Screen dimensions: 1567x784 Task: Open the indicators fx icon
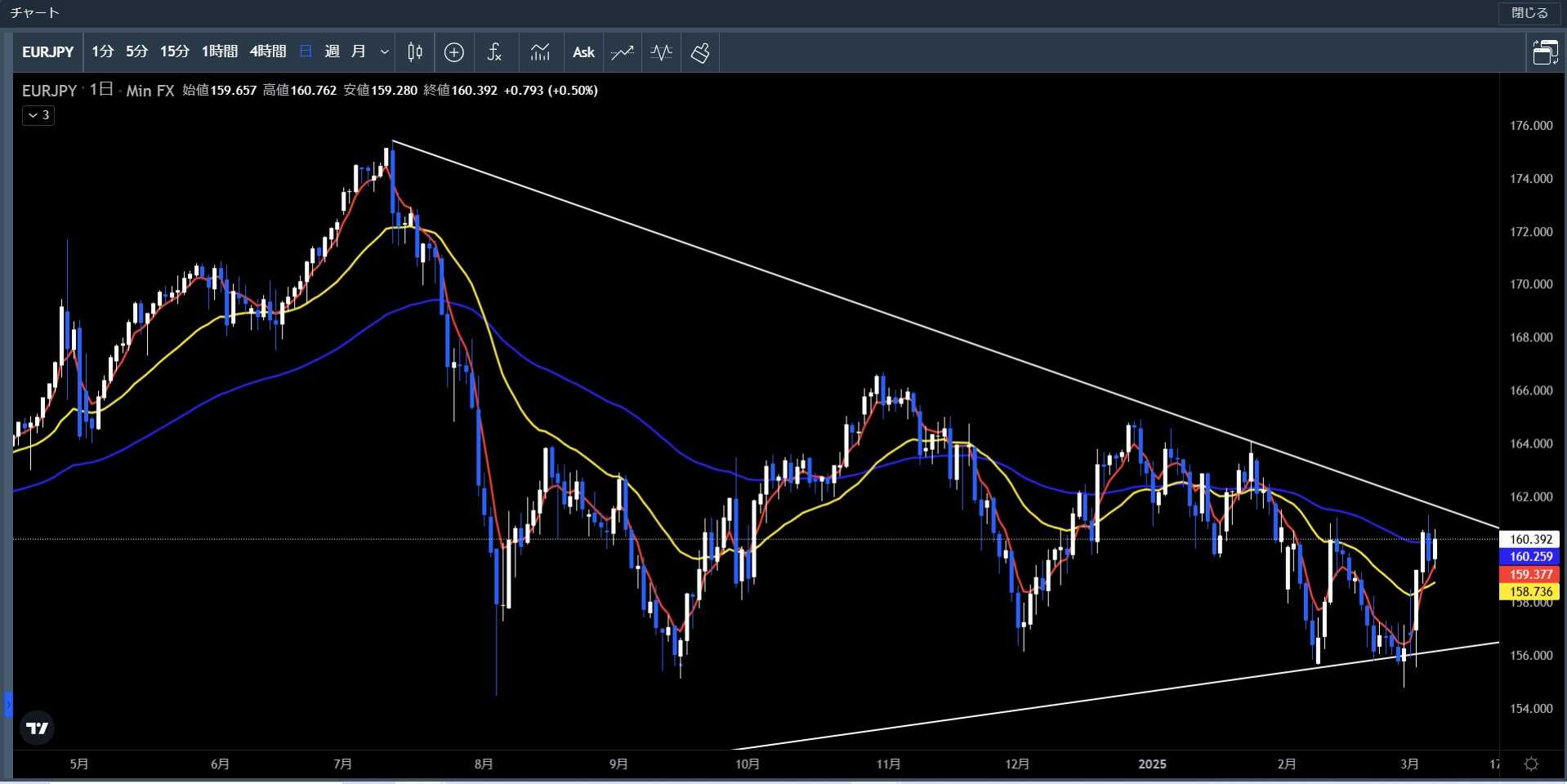click(x=494, y=52)
